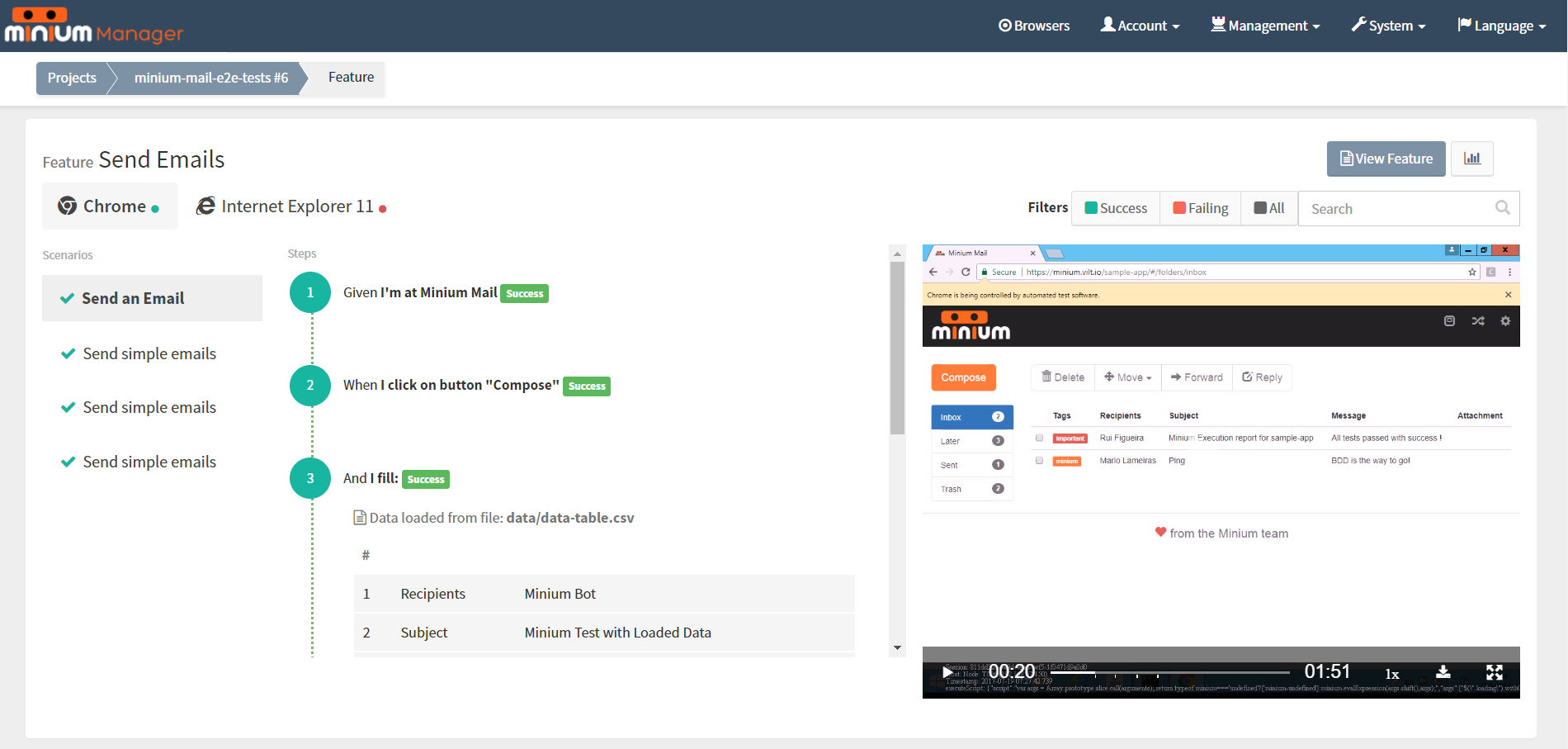Image resolution: width=1568 pixels, height=749 pixels.
Task: Click the file icon before Data loaded
Action: [360, 518]
